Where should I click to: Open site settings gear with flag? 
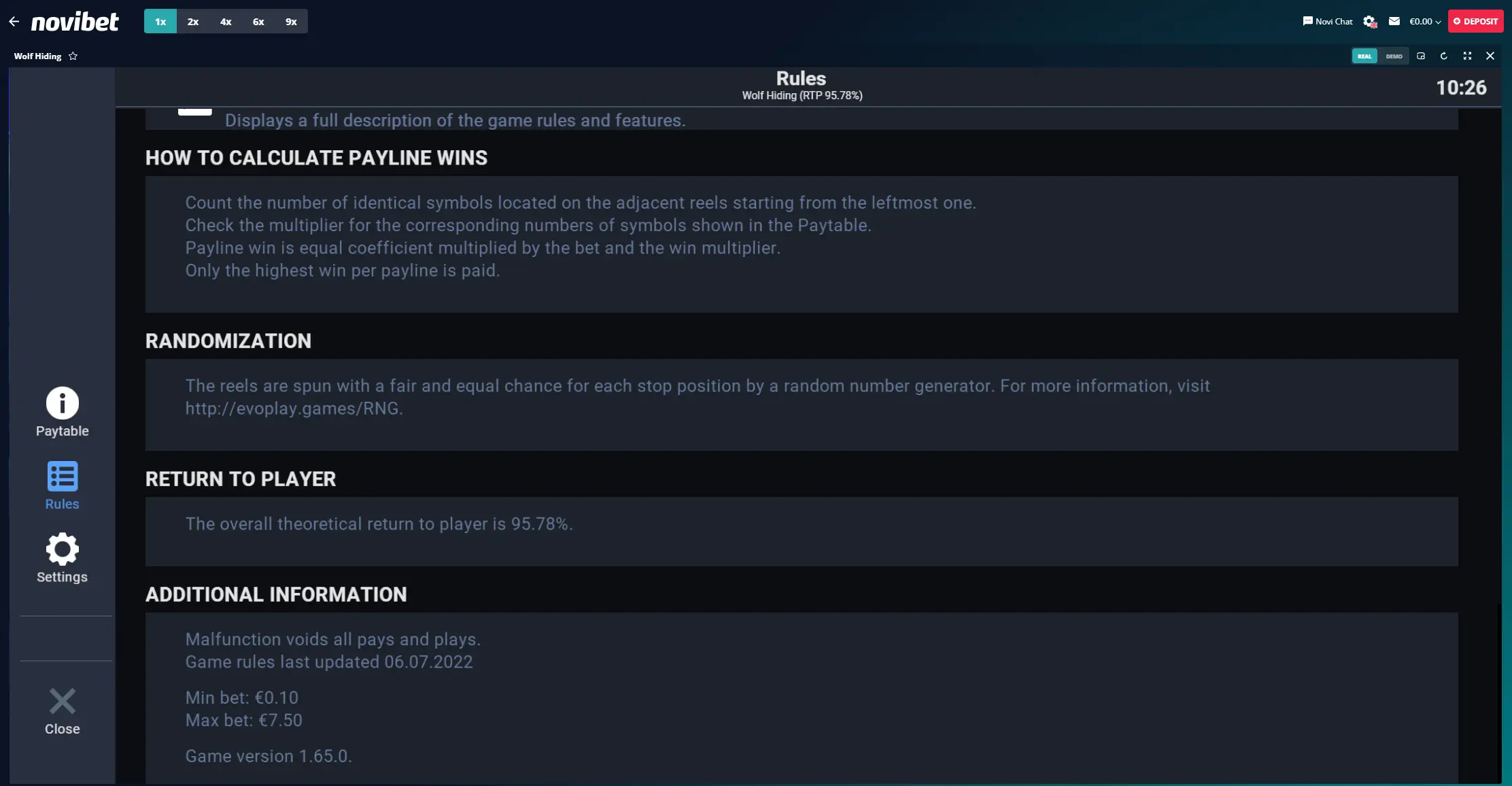[1369, 22]
